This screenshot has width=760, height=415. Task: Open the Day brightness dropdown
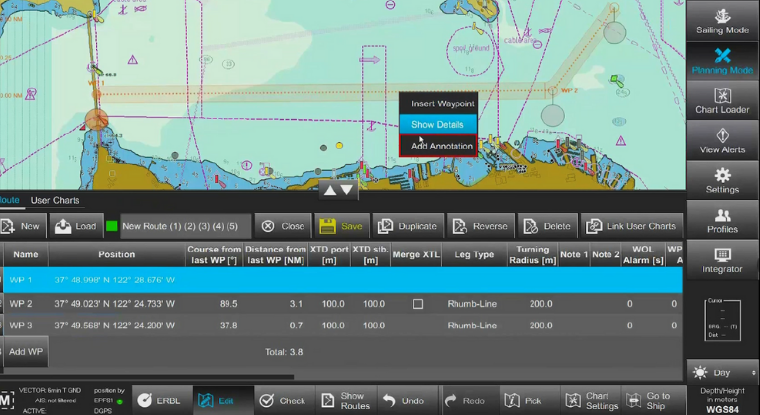[x=722, y=372]
